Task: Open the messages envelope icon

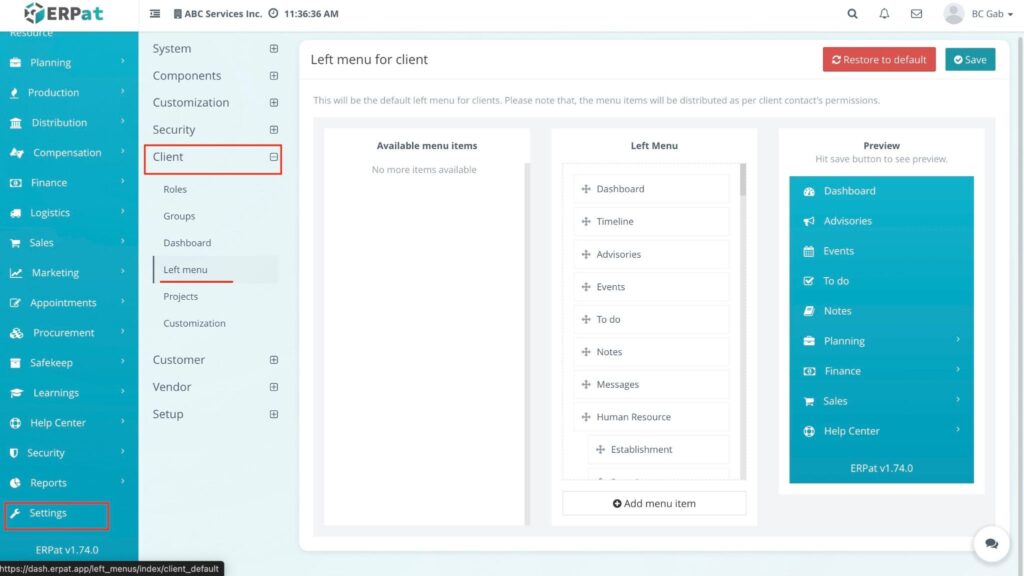Action: [916, 14]
